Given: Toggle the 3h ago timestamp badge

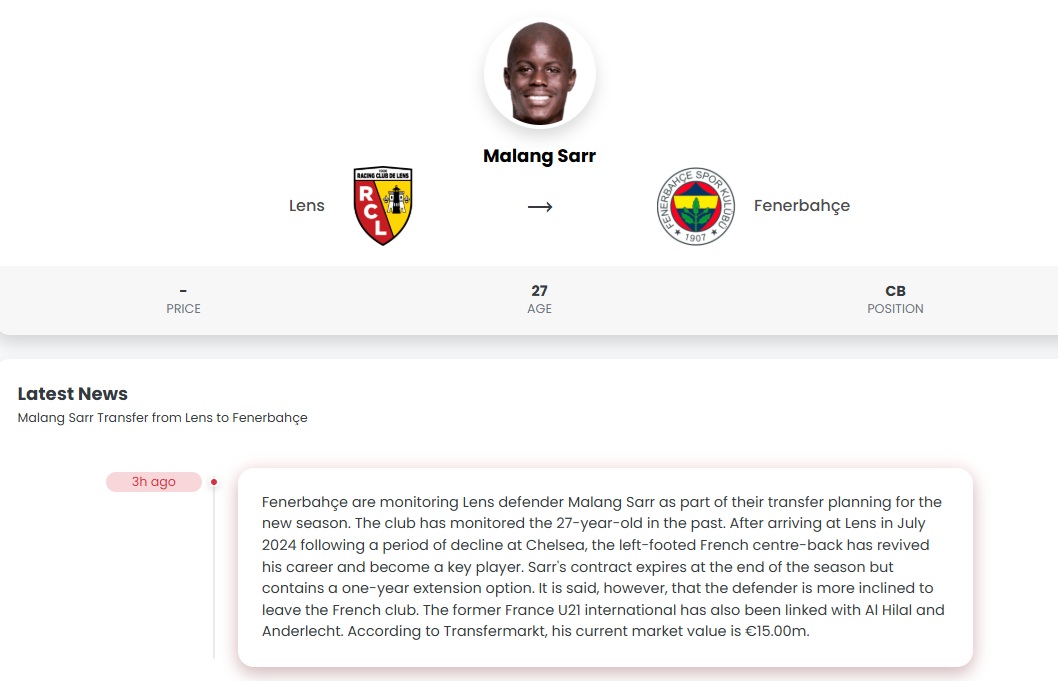Looking at the screenshot, I should [153, 481].
